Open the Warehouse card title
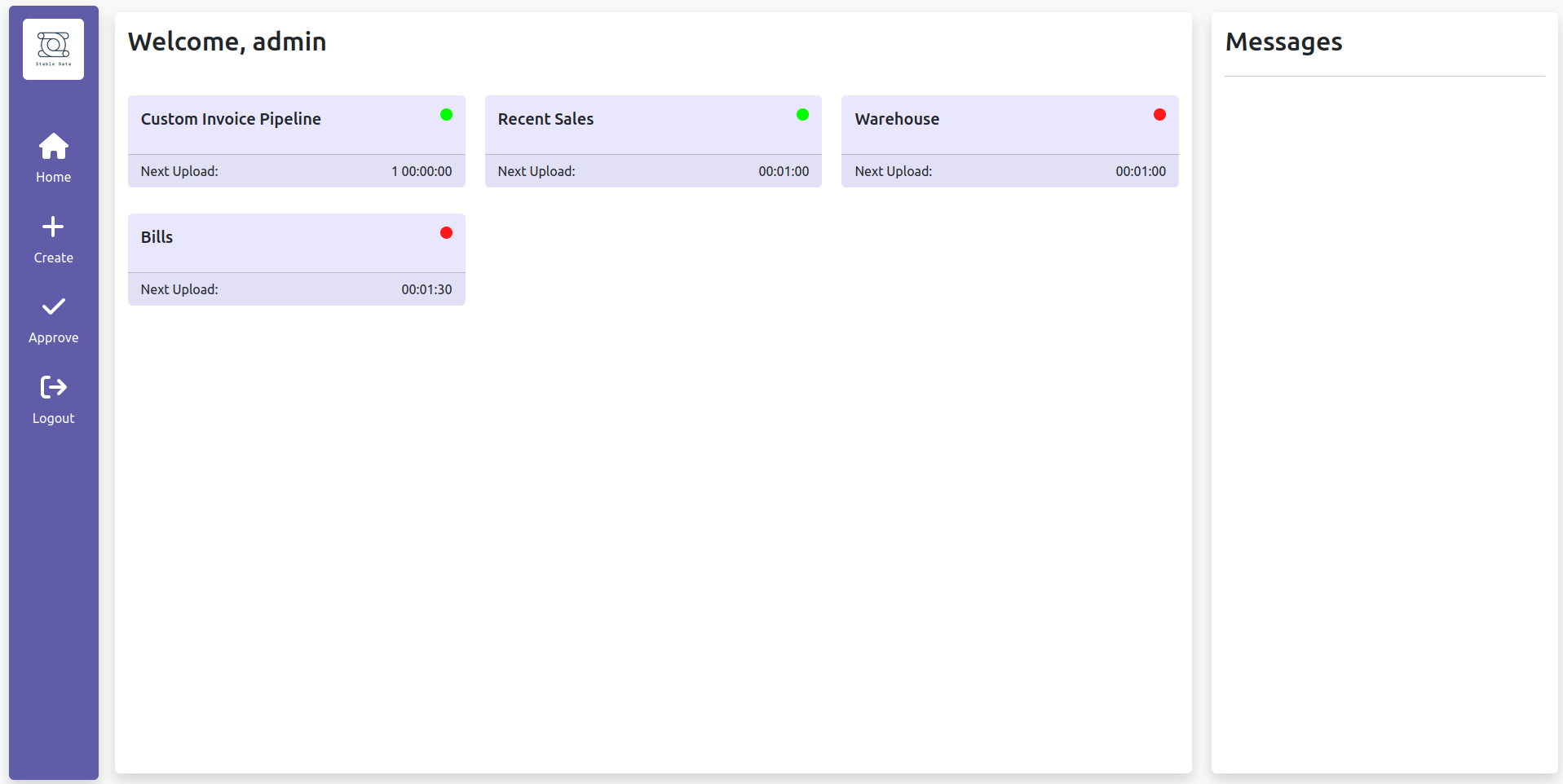This screenshot has height=784, width=1563. tap(897, 119)
